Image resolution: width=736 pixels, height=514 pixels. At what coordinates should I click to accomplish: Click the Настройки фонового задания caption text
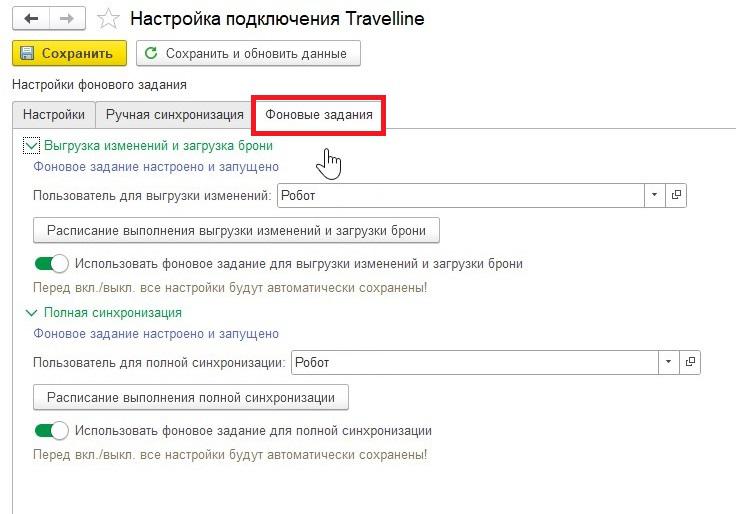click(x=100, y=85)
